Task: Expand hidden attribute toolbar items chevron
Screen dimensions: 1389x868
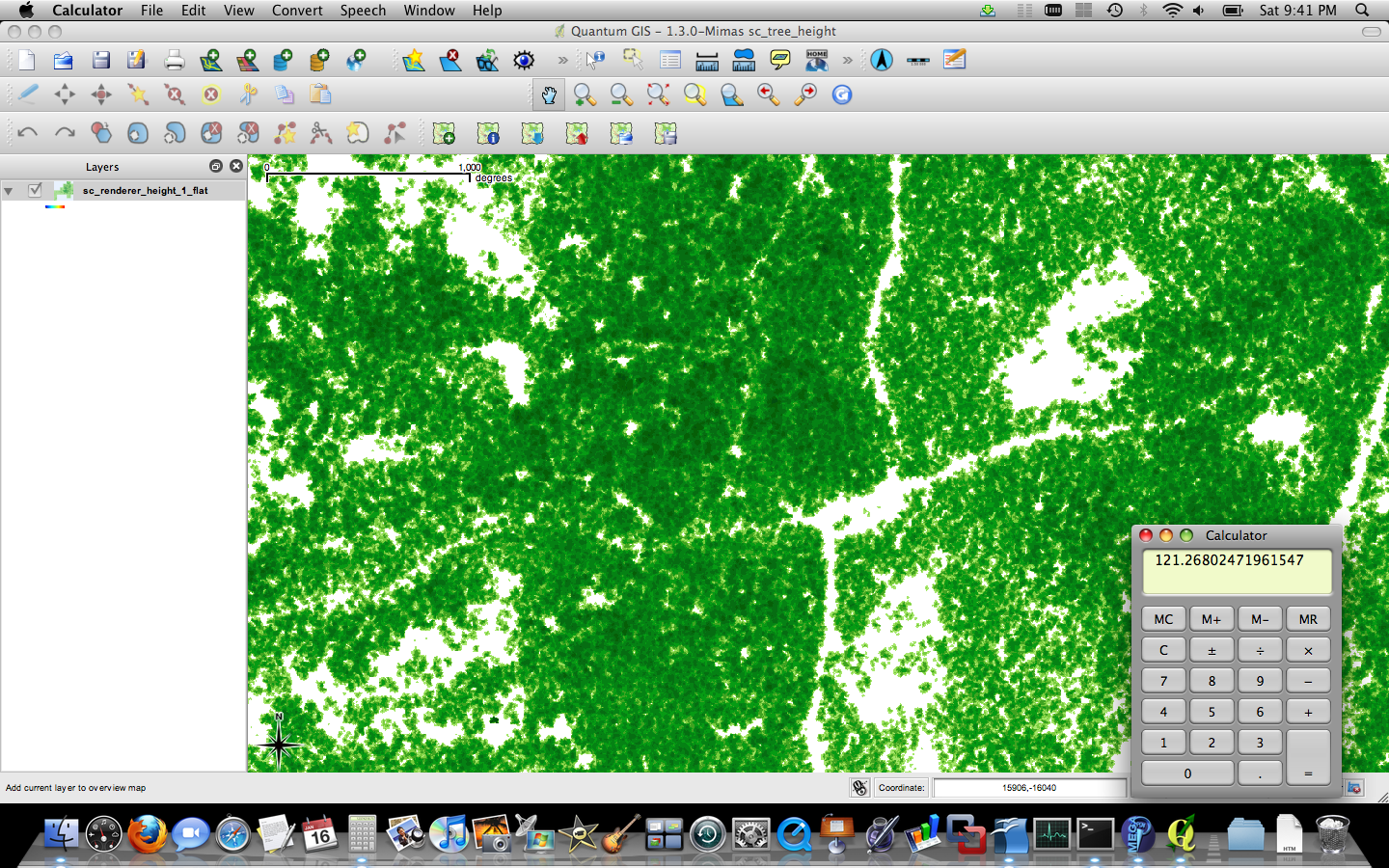Action: [x=847, y=60]
